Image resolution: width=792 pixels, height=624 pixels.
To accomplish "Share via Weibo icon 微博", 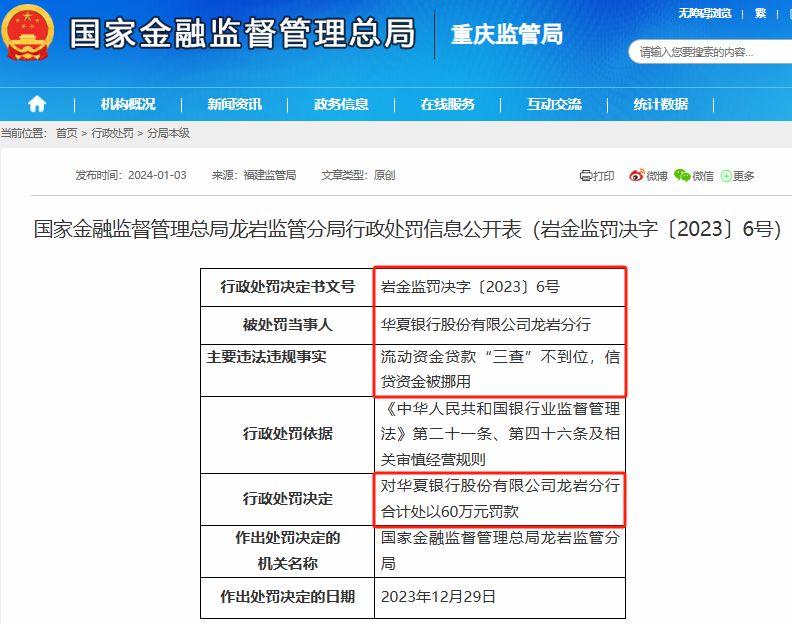I will (649, 175).
